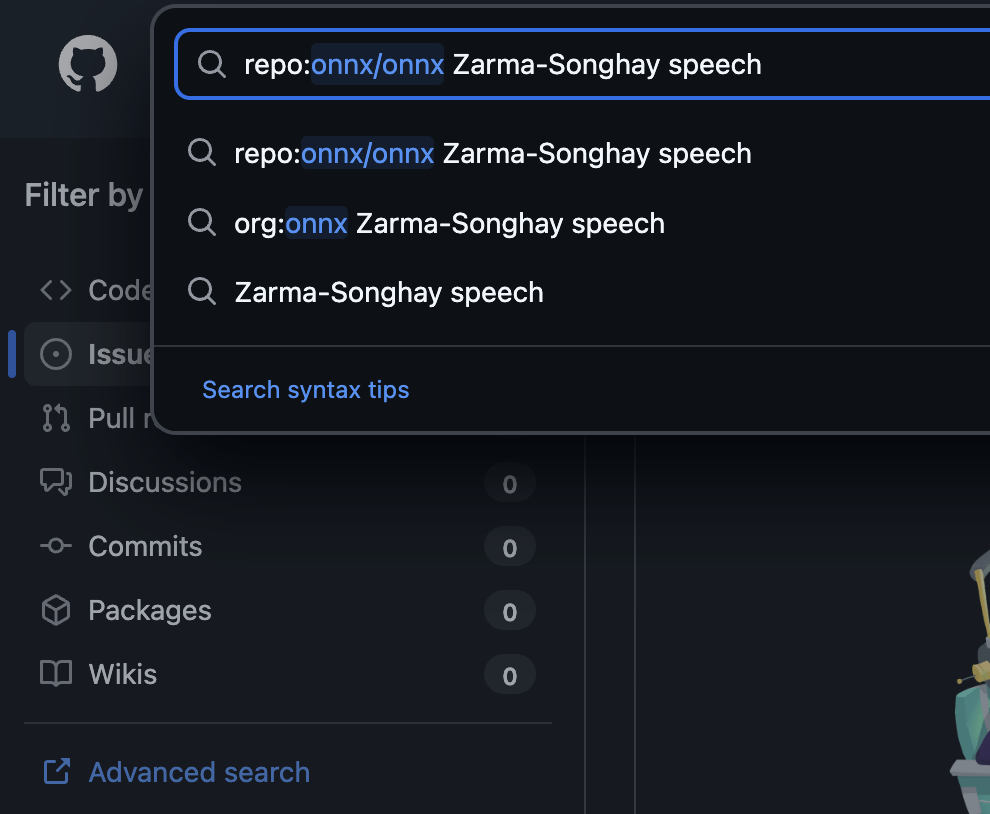Click the Commits filter icon
Screen dimensions: 990x814
56,546
